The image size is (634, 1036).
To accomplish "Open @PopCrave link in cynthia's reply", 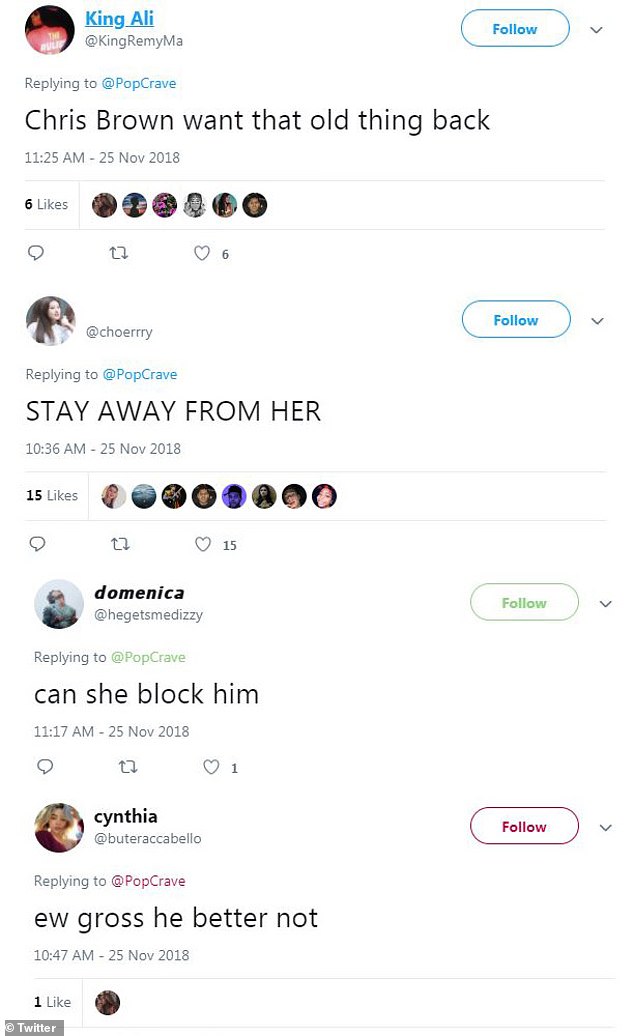I will 148,881.
